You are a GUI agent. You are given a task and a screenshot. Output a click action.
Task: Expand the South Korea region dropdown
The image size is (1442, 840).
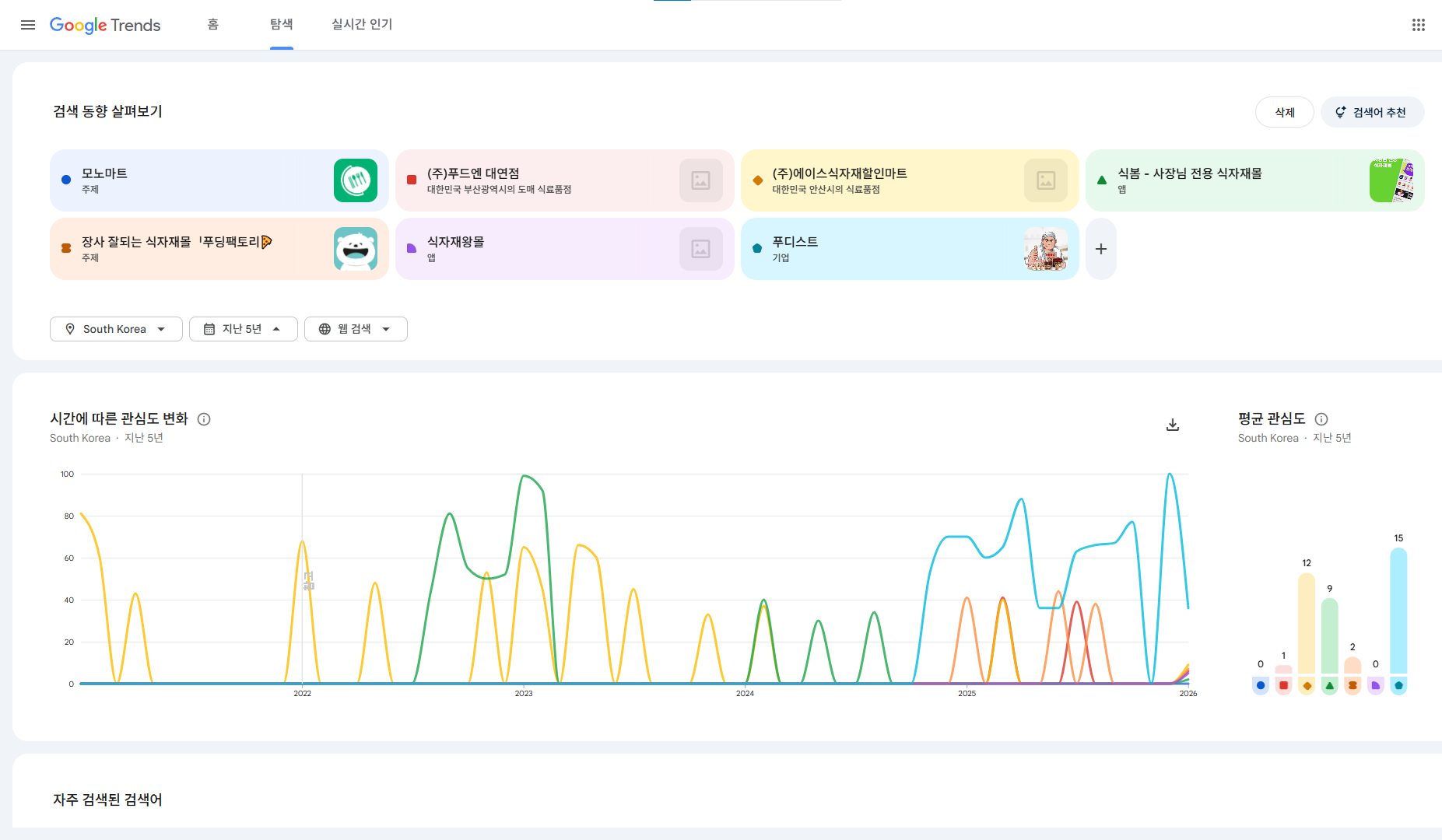click(x=116, y=329)
